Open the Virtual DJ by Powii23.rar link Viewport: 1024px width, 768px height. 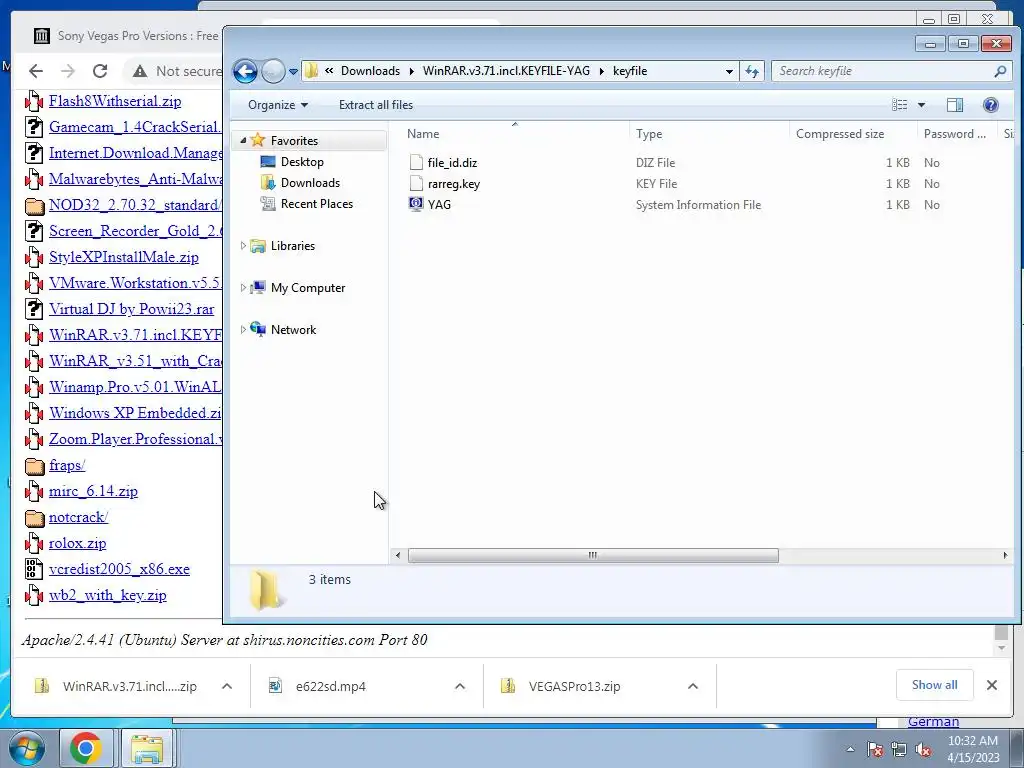(x=131, y=310)
